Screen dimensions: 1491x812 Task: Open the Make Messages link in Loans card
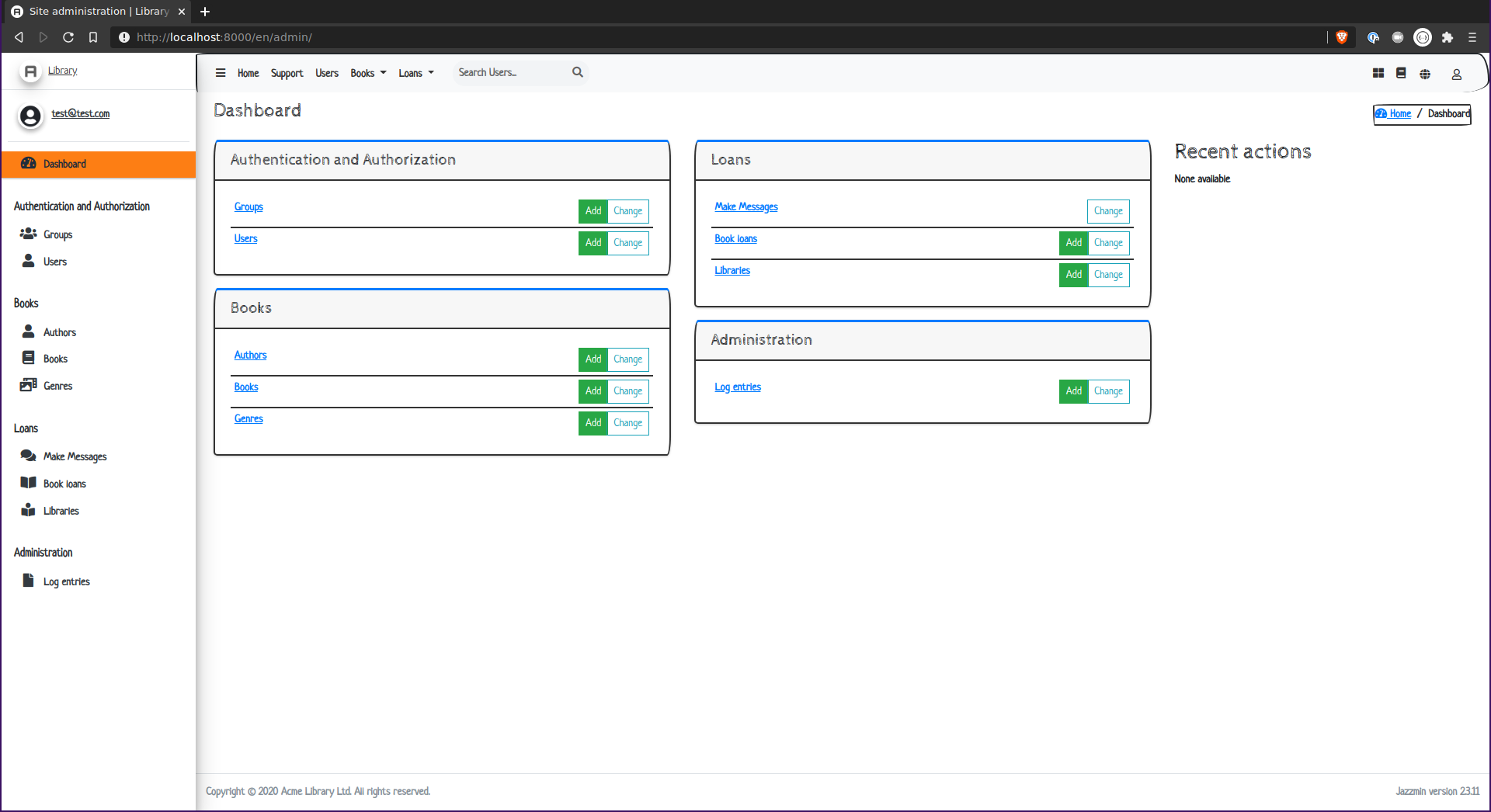(746, 206)
